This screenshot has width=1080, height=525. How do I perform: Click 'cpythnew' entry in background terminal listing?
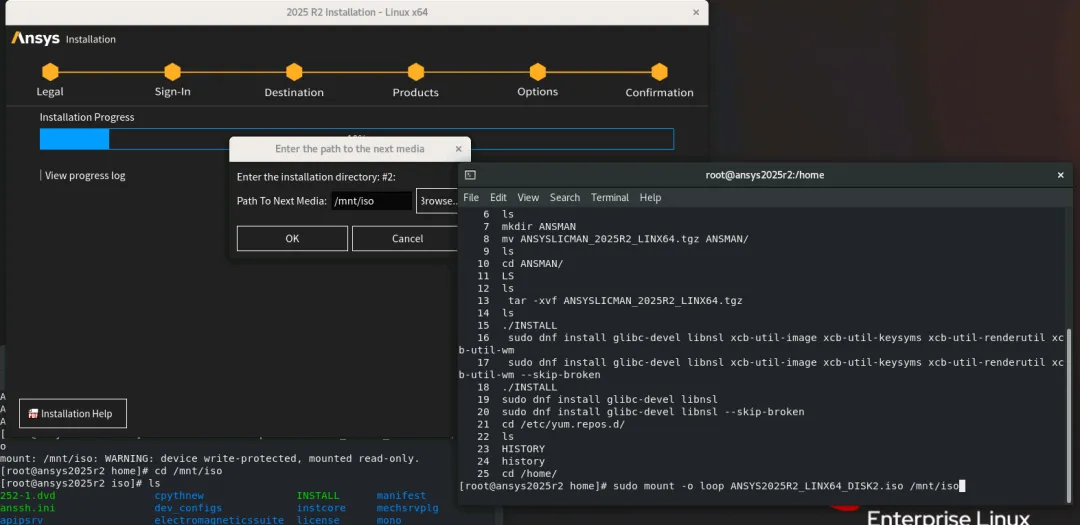click(179, 496)
